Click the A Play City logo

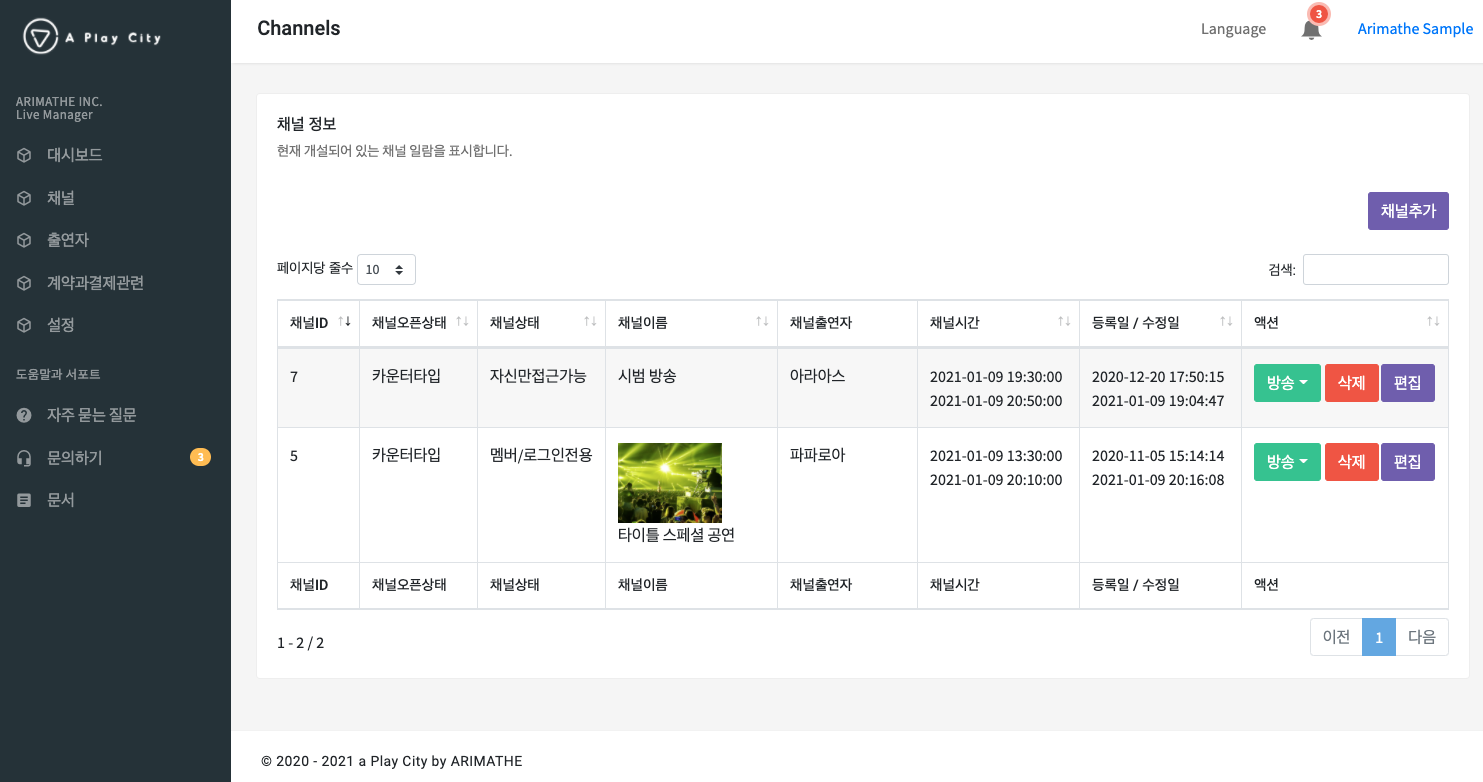point(92,38)
